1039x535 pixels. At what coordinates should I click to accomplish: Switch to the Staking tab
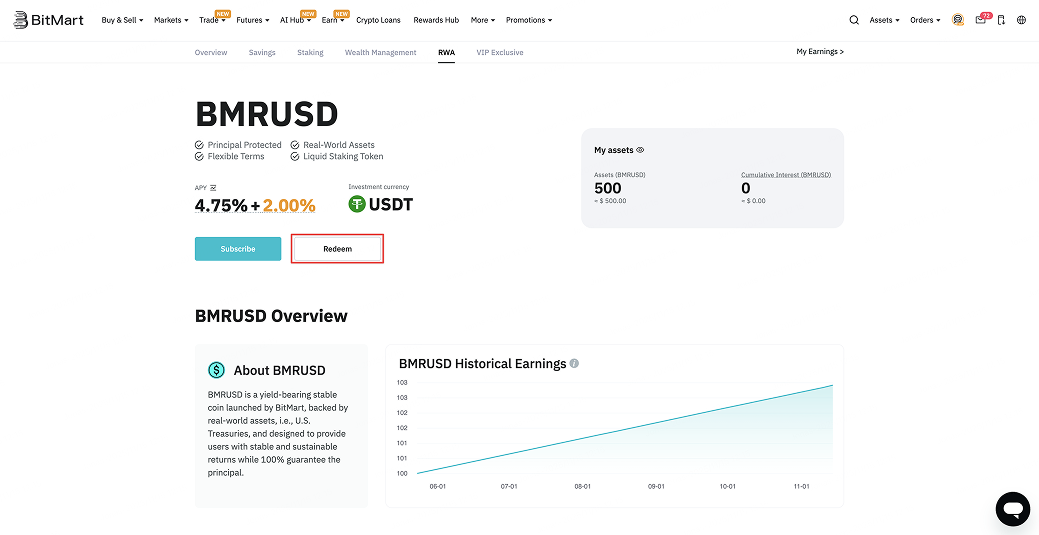pyautogui.click(x=310, y=52)
